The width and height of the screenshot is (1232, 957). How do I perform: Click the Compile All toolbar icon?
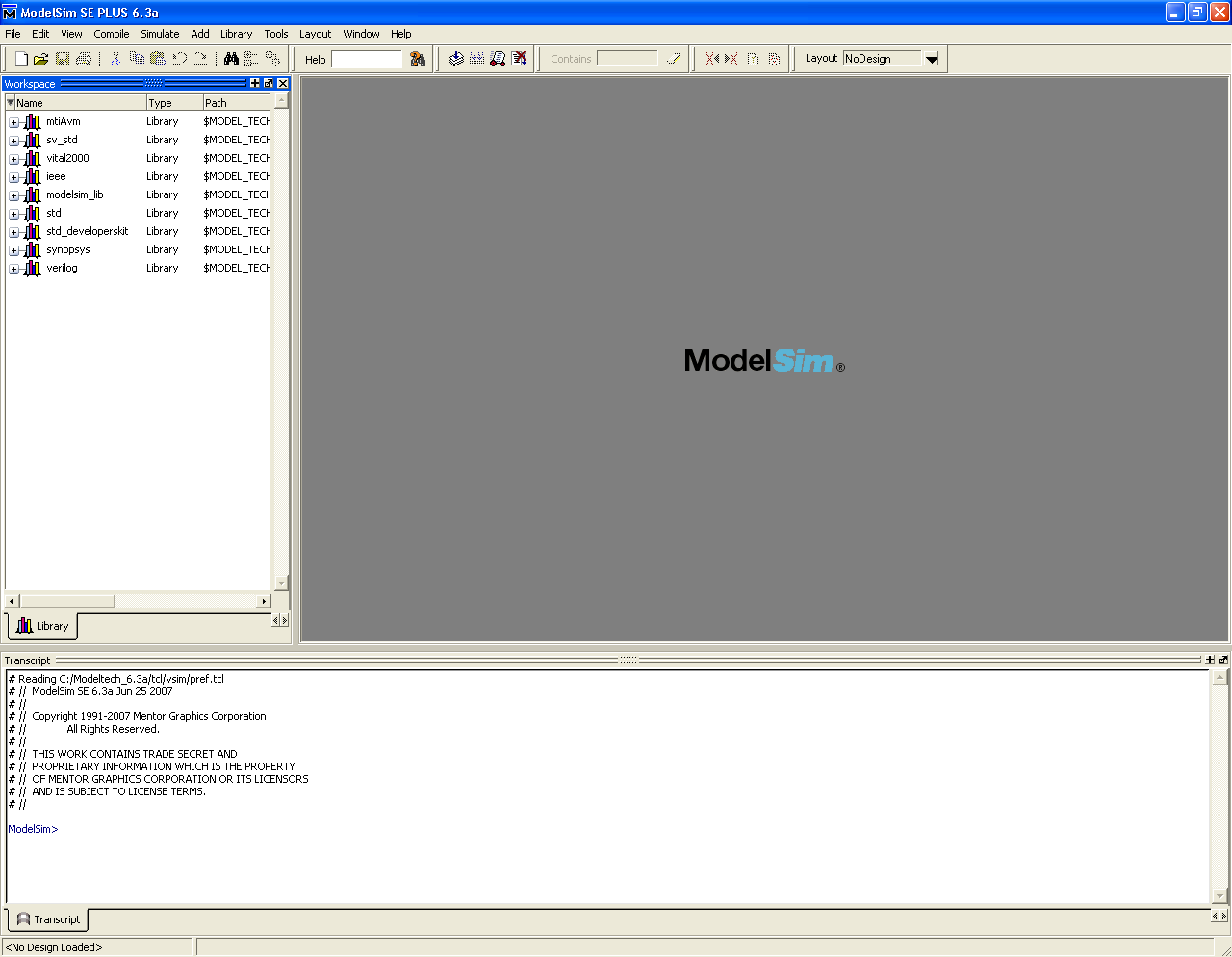(x=476, y=59)
